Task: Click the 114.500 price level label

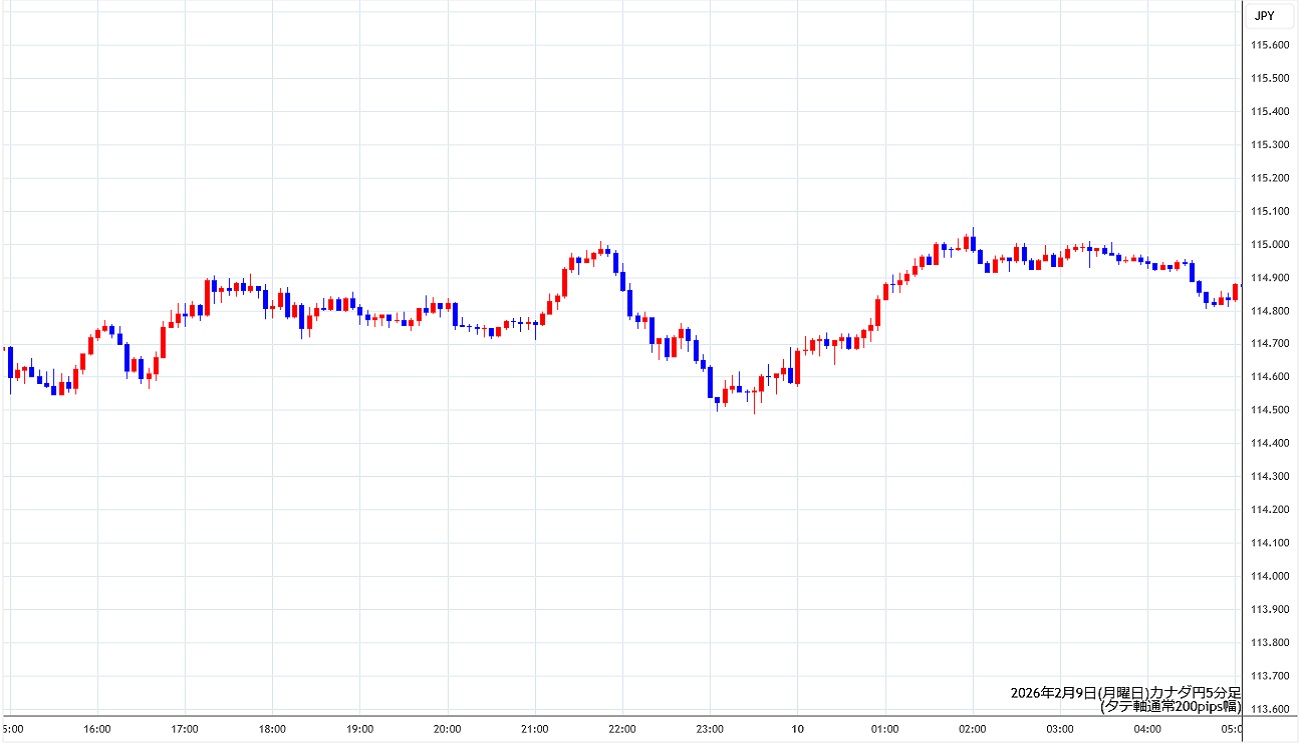Action: pyautogui.click(x=1270, y=410)
